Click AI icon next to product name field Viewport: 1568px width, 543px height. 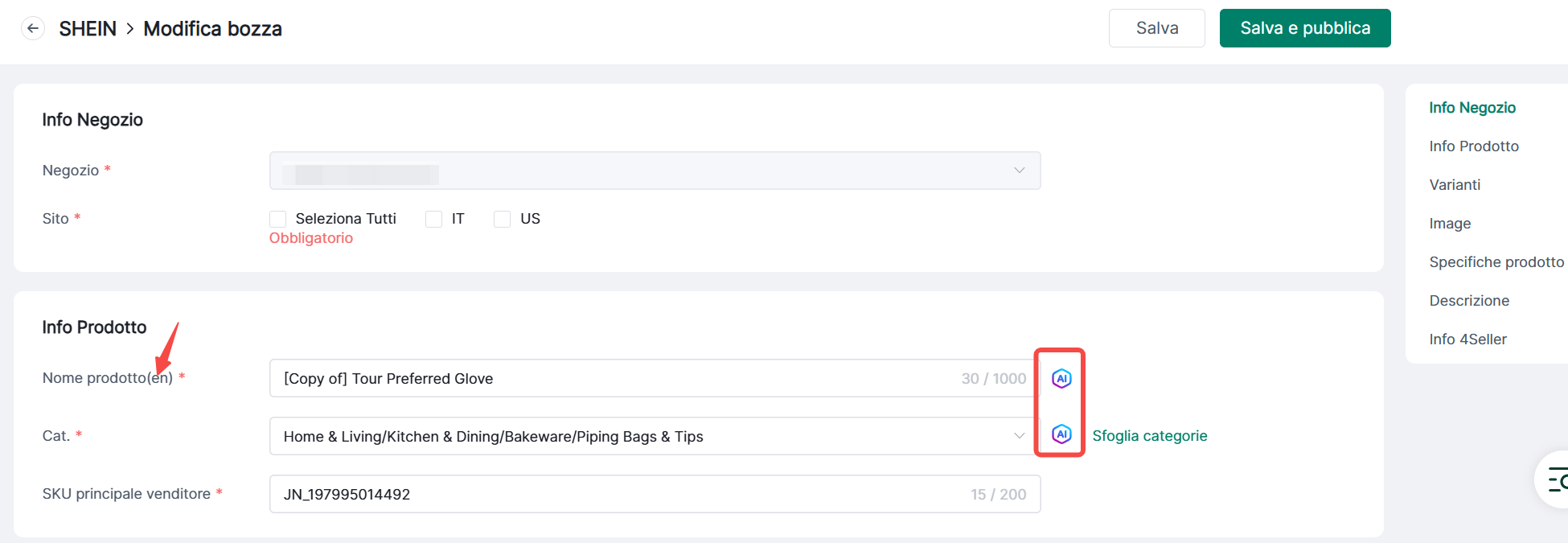pos(1061,378)
